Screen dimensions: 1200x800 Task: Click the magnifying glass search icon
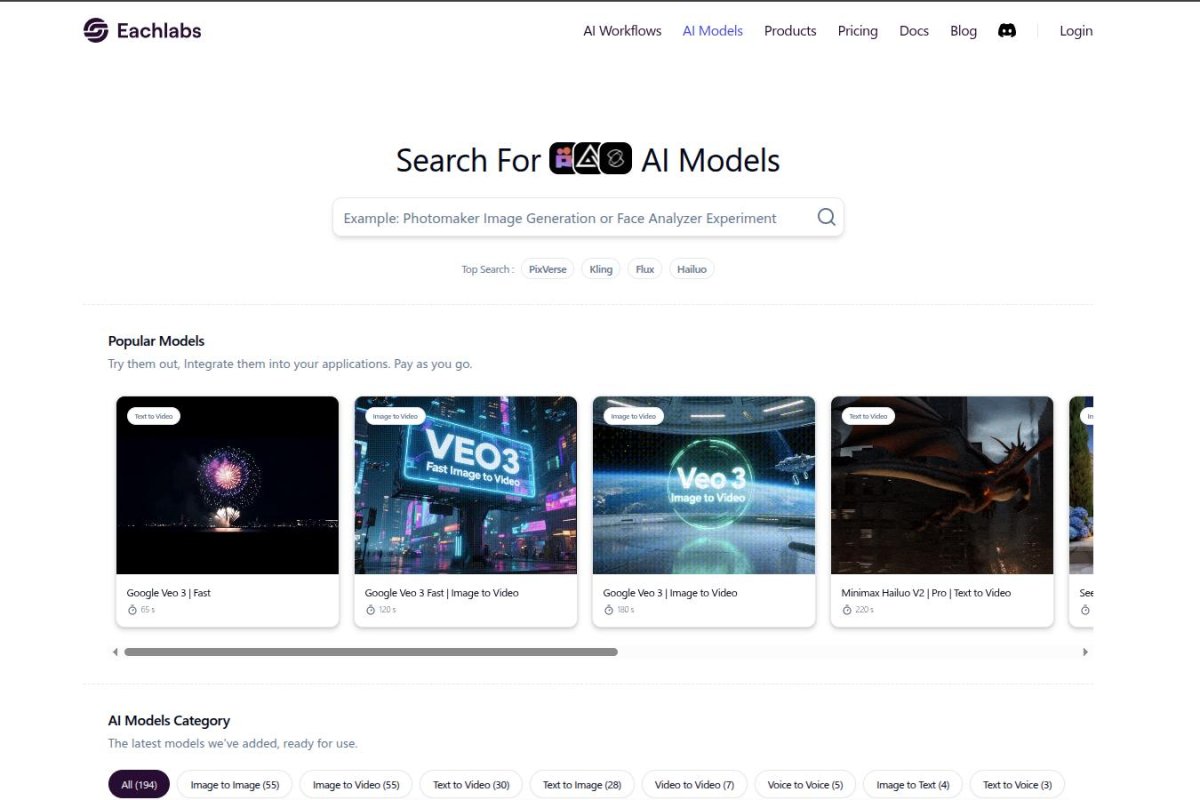coord(826,217)
